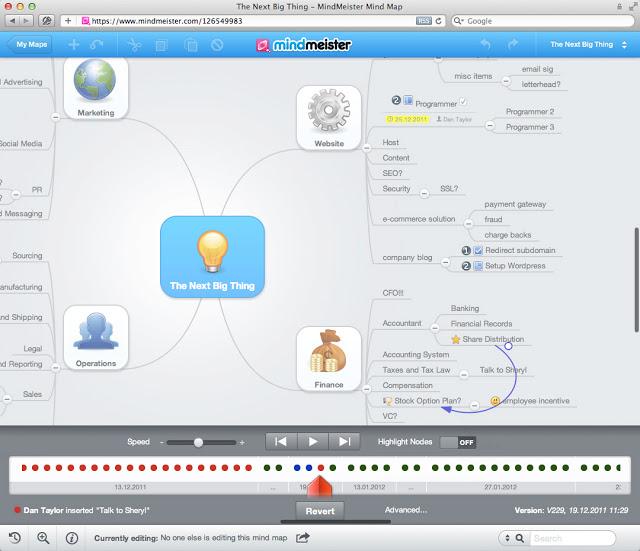Click the Dan Taylor assignee label
The width and height of the screenshot is (640, 551).
454,119
